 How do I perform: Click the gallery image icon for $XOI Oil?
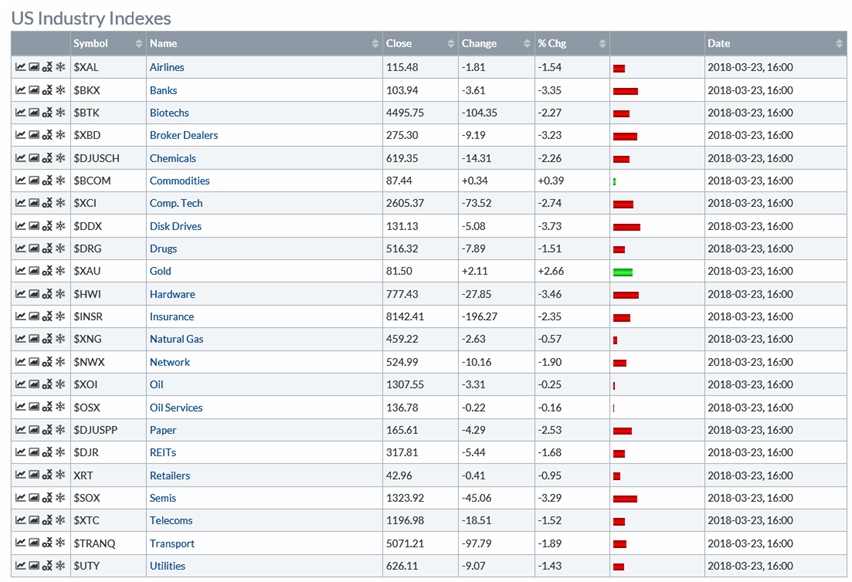34,385
